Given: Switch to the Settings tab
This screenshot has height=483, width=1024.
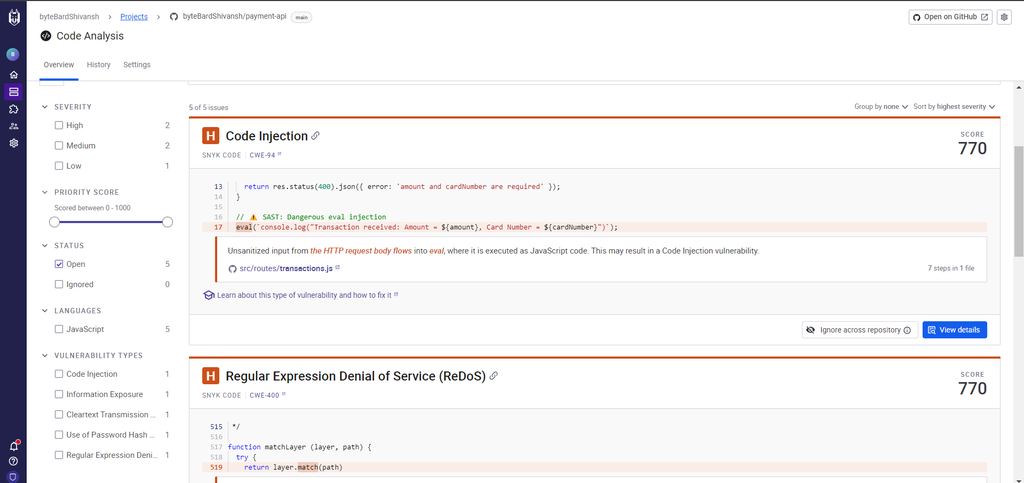Looking at the screenshot, I should pyautogui.click(x=137, y=65).
